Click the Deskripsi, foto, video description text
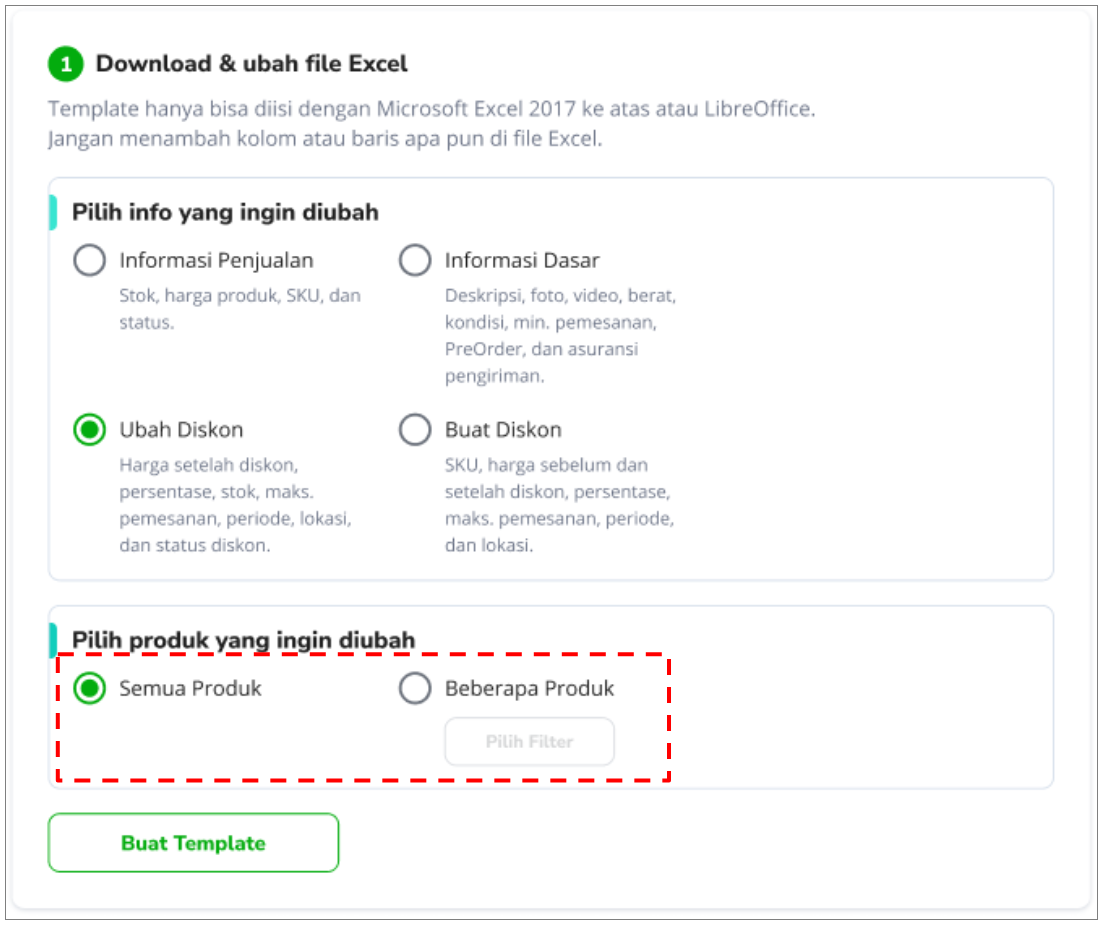Image resolution: width=1103 pixels, height=927 pixels. point(561,335)
